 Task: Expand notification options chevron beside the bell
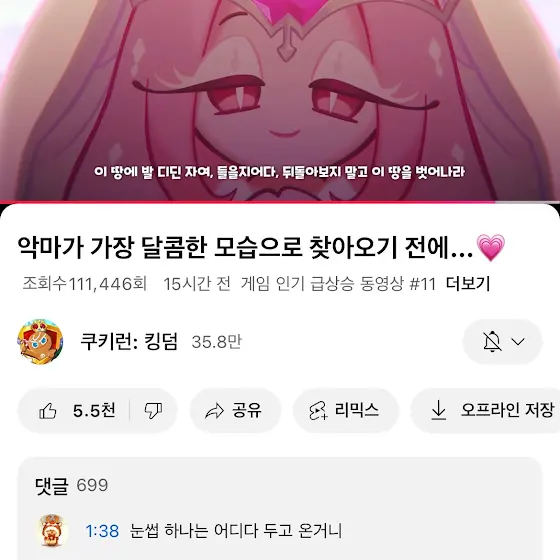[518, 341]
